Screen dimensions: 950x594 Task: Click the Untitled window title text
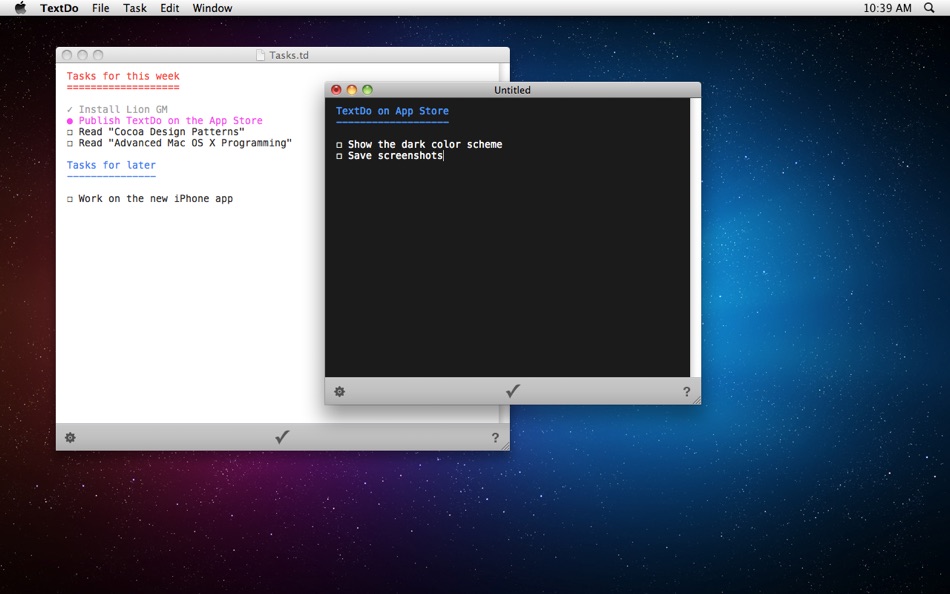coord(512,90)
